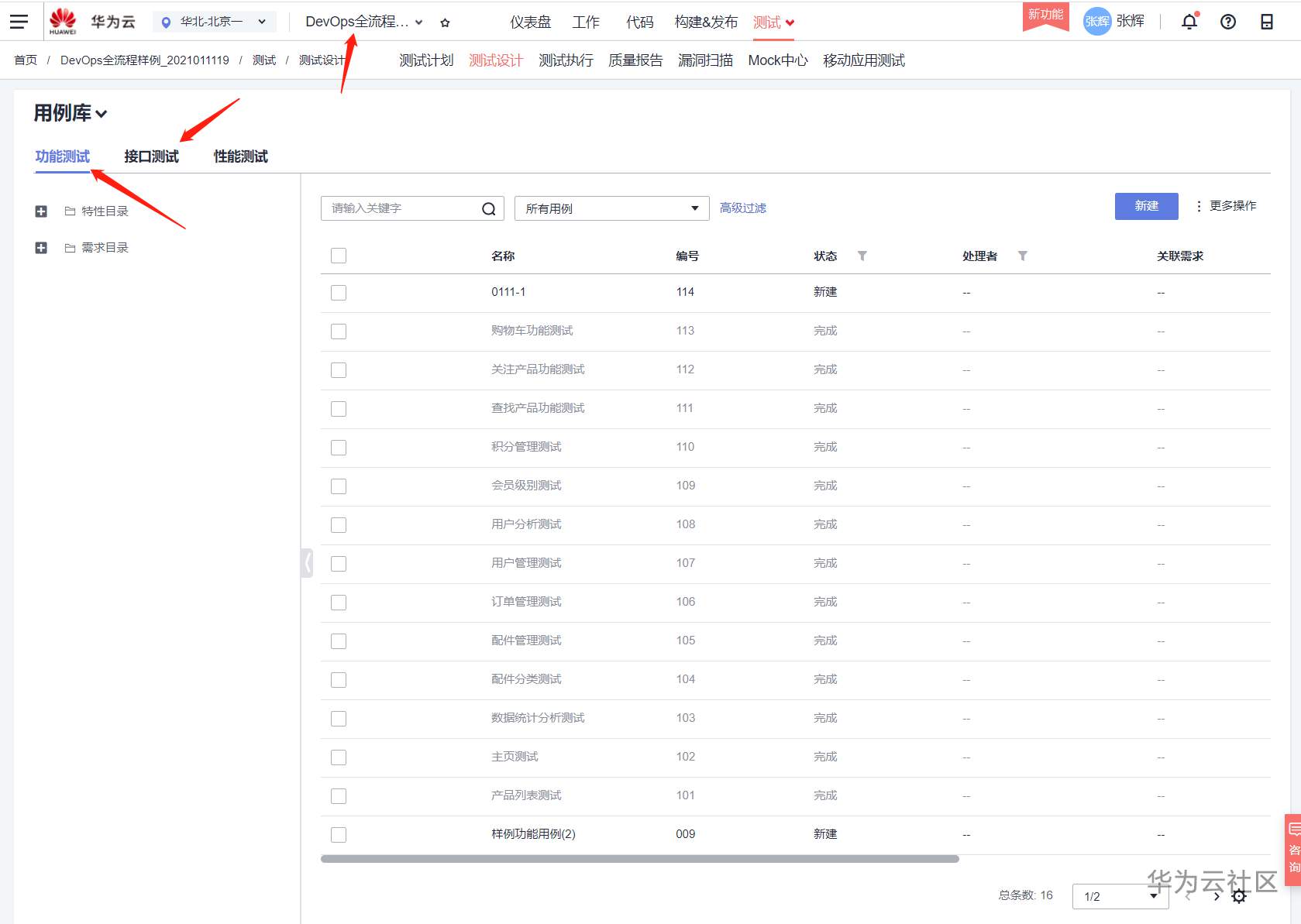This screenshot has width=1301, height=924.
Task: Open 更多操作 menu
Action: [1226, 206]
